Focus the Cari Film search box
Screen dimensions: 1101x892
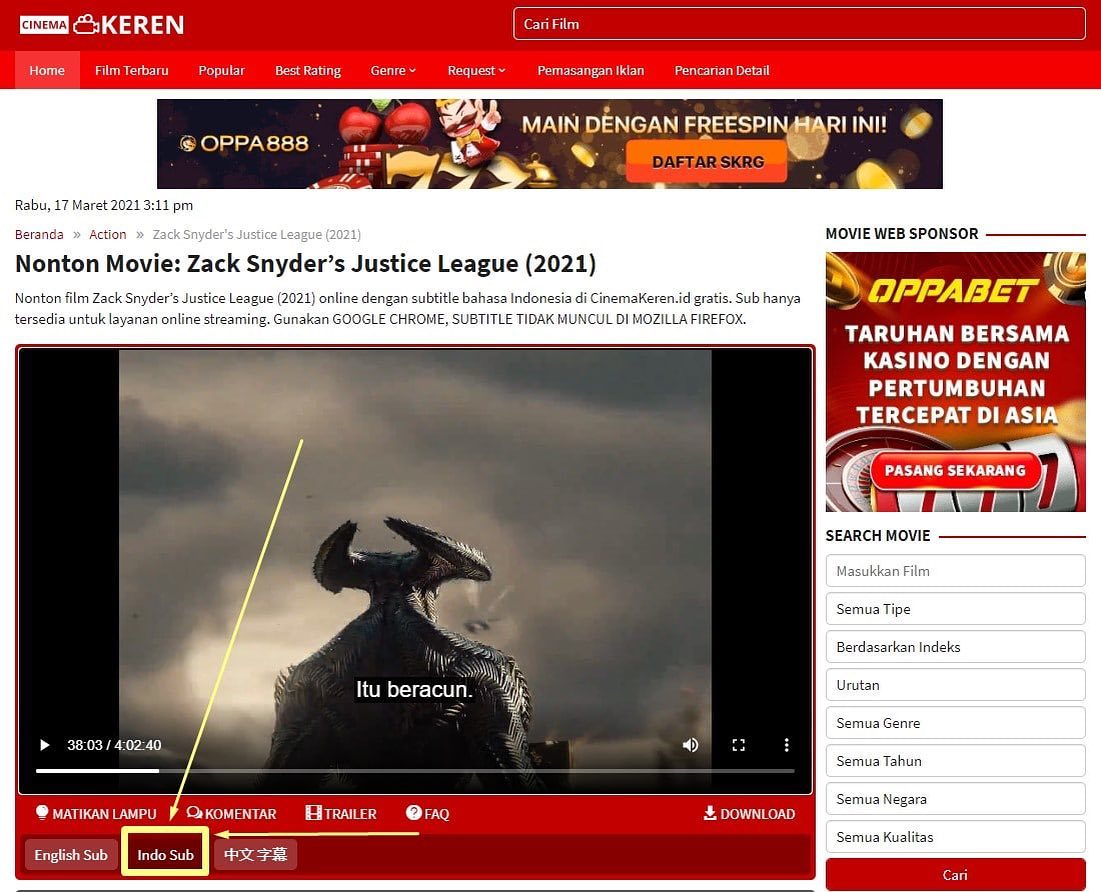[x=799, y=24]
